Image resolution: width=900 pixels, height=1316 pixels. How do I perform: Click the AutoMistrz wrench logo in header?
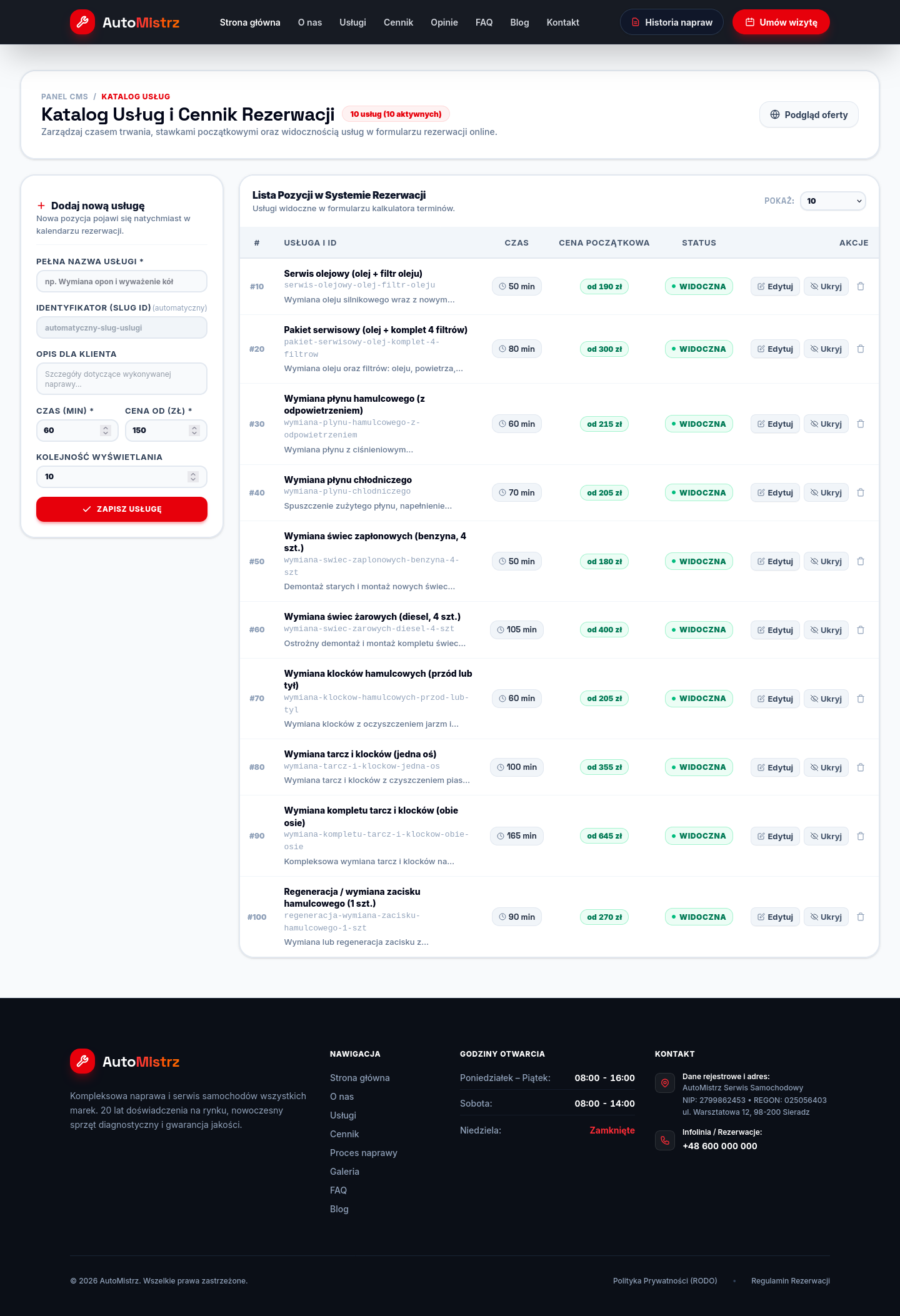[x=82, y=22]
